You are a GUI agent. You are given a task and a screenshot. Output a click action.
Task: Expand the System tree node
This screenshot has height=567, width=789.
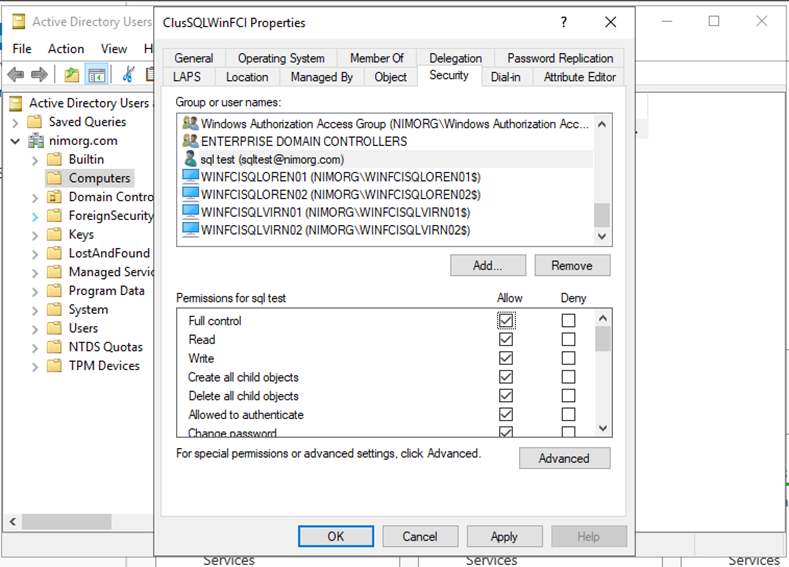coord(35,310)
